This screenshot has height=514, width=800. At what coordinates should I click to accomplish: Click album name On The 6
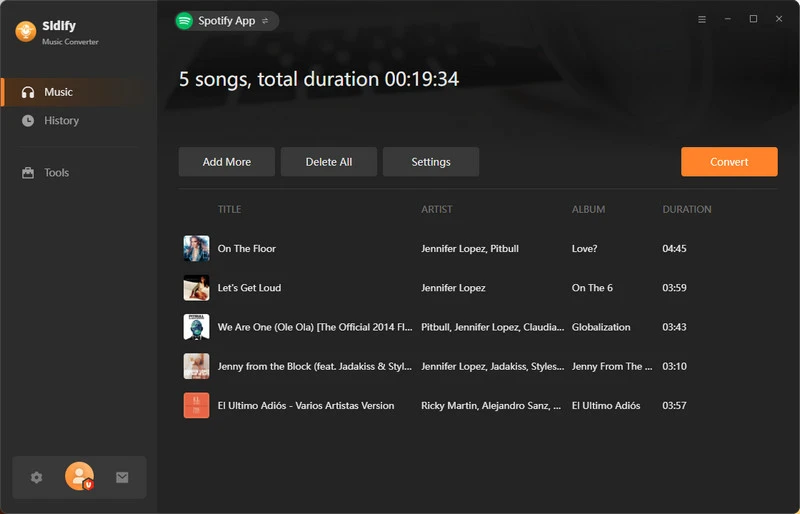(x=592, y=288)
